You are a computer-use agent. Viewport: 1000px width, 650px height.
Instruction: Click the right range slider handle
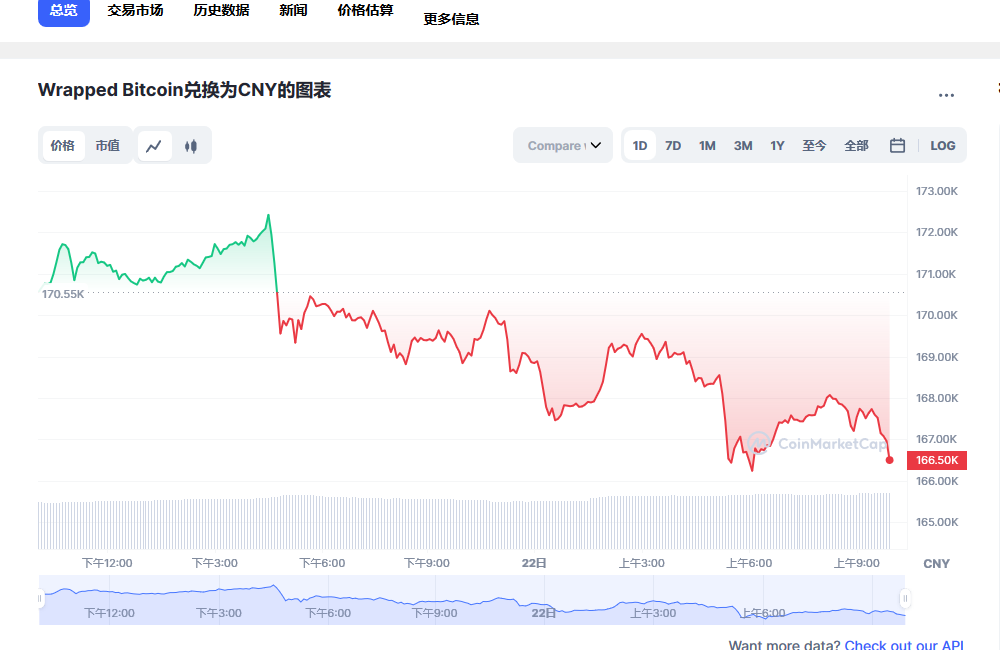pos(904,598)
